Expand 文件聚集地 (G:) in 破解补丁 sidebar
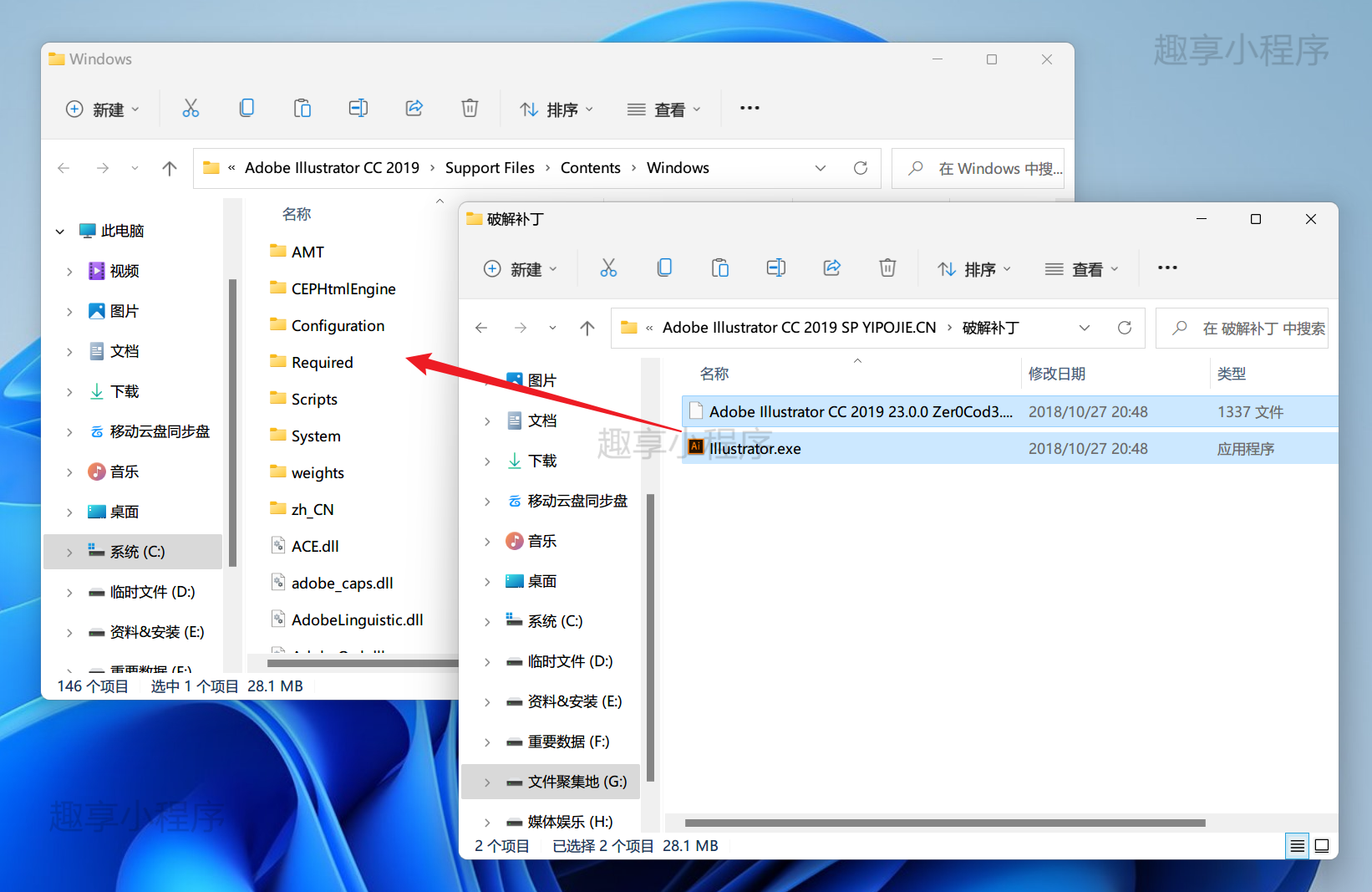The image size is (1372, 892). 487,782
